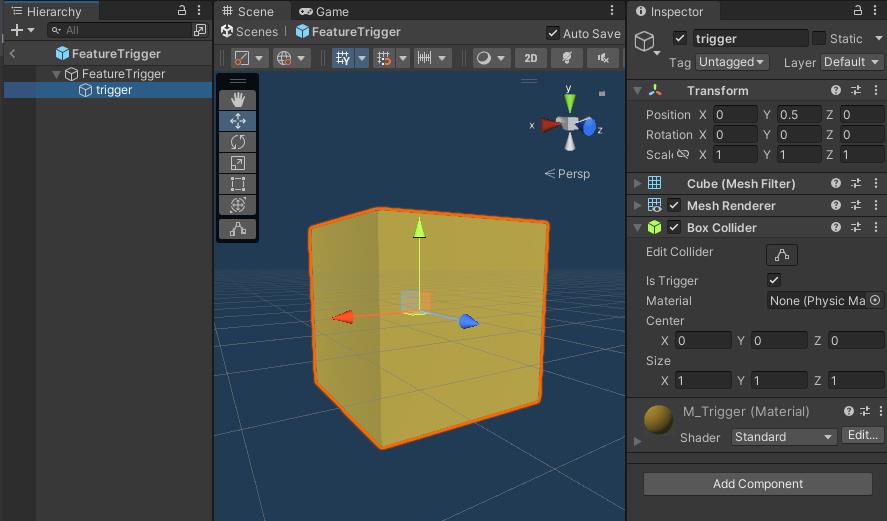
Task: Click Scenes breadcrumb
Action: click(249, 32)
